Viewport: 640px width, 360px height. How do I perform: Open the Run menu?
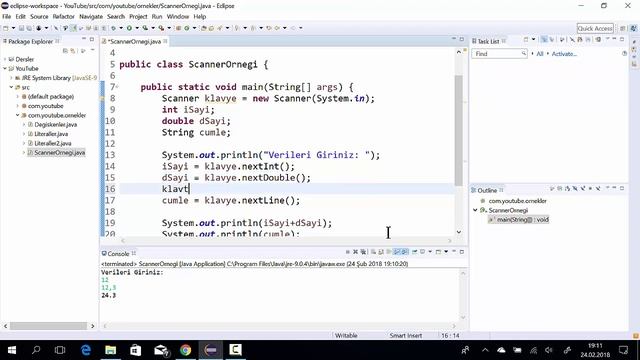point(157,17)
